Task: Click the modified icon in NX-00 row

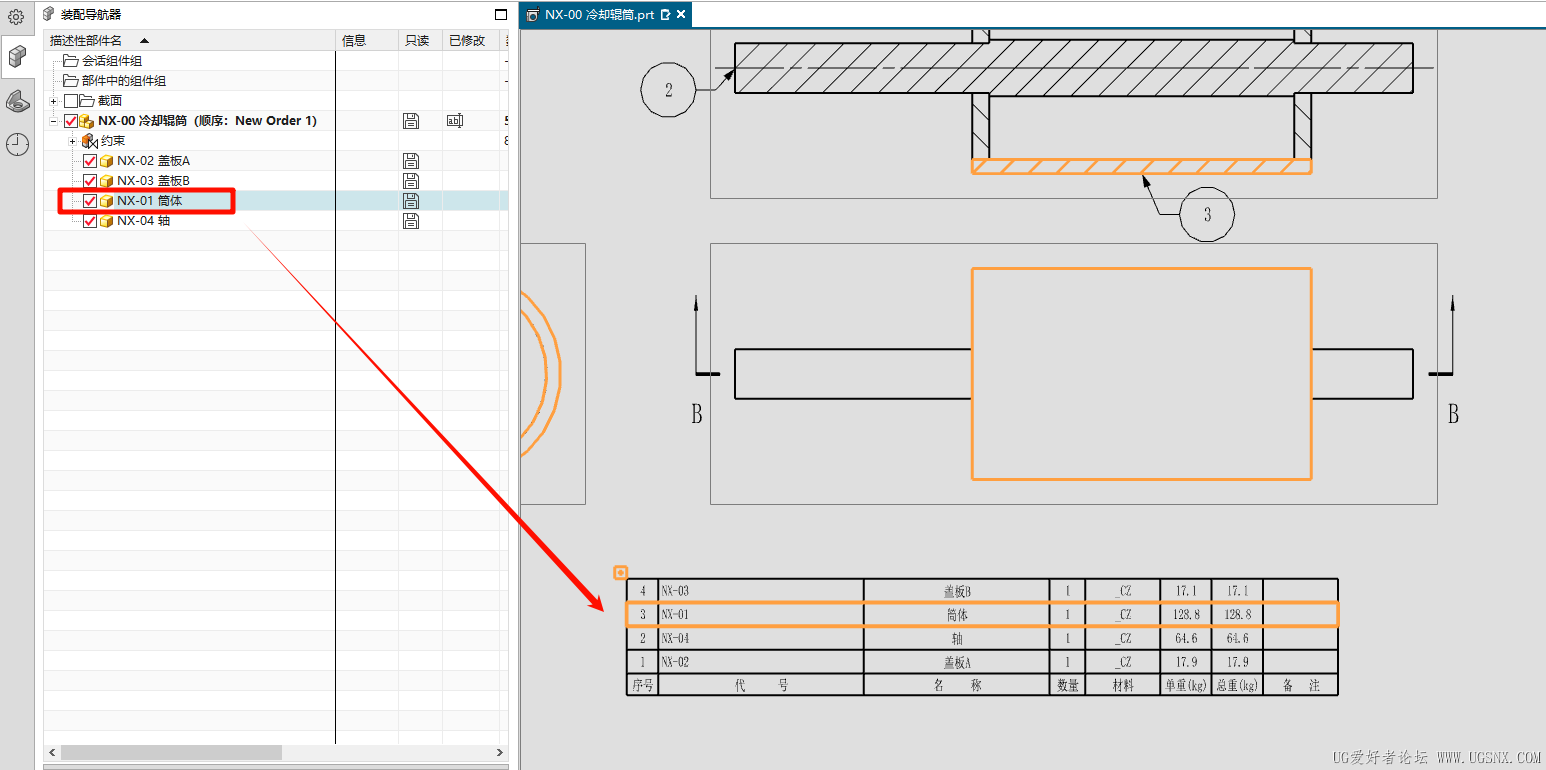Action: (455, 121)
